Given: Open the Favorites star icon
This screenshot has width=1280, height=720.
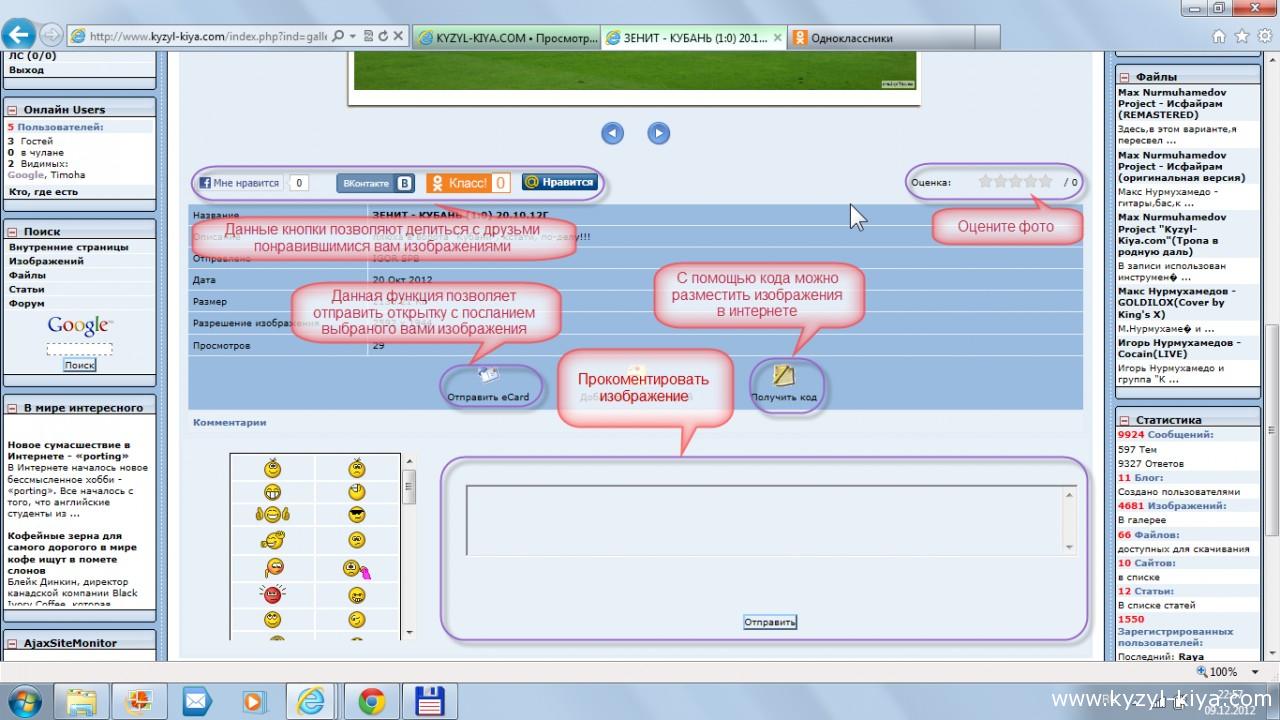Looking at the screenshot, I should pos(1242,36).
